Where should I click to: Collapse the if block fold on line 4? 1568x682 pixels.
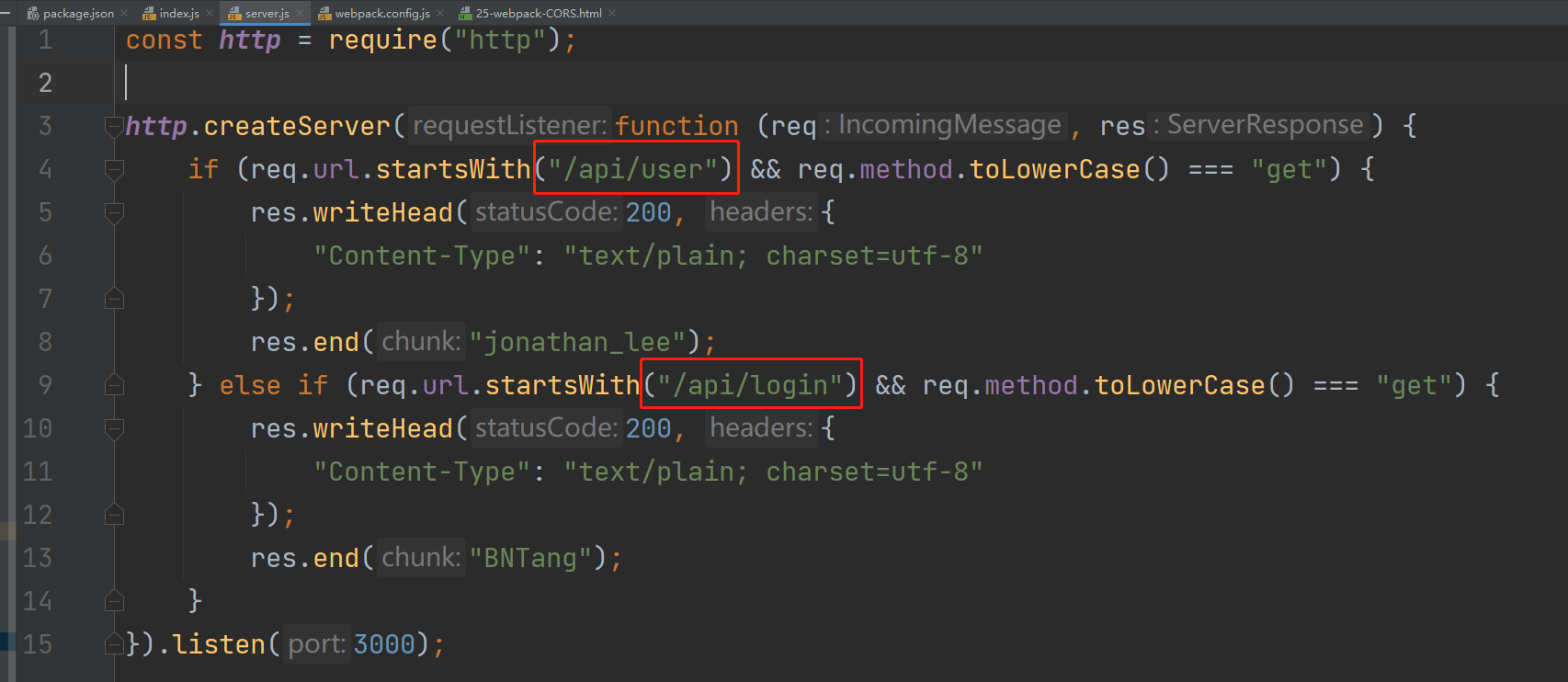(x=114, y=169)
